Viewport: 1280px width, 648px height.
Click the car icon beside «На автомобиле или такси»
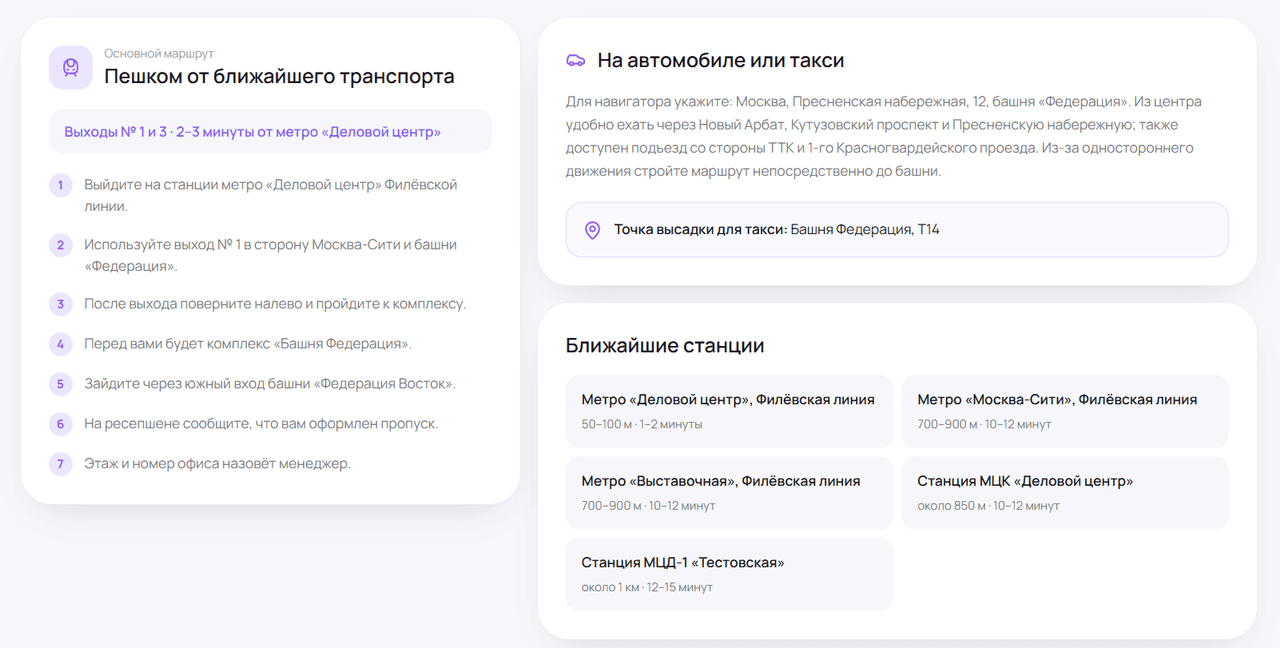coord(576,60)
